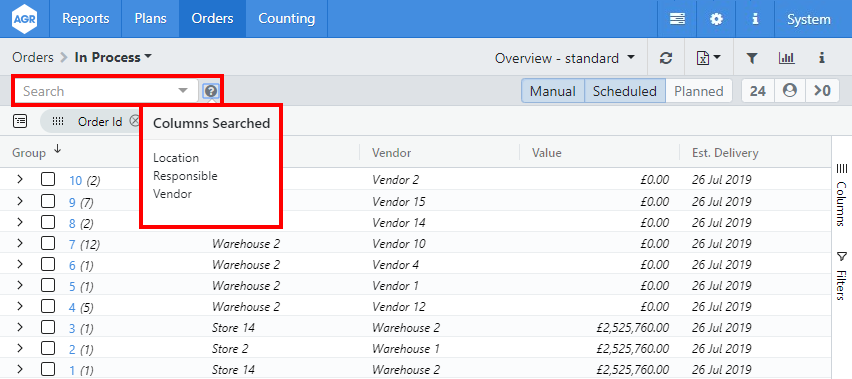Sort by the Vendor column header

tap(391, 153)
